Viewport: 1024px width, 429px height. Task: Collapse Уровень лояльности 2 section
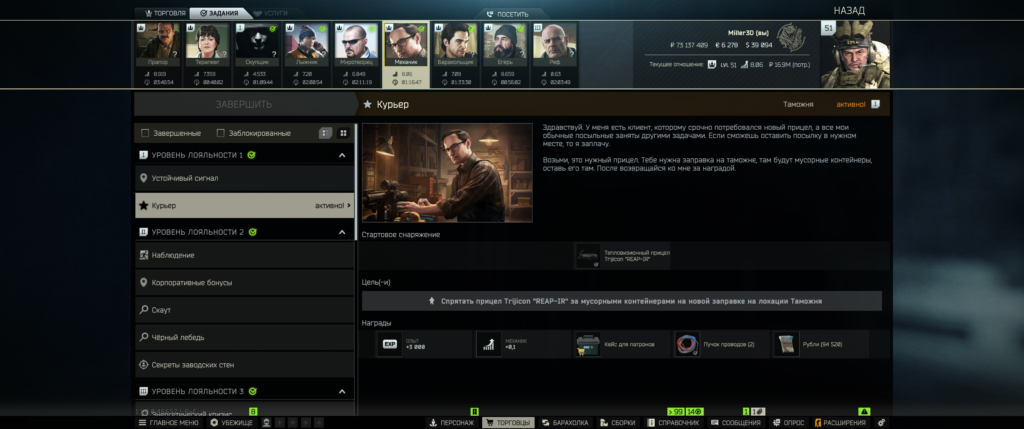tap(342, 232)
